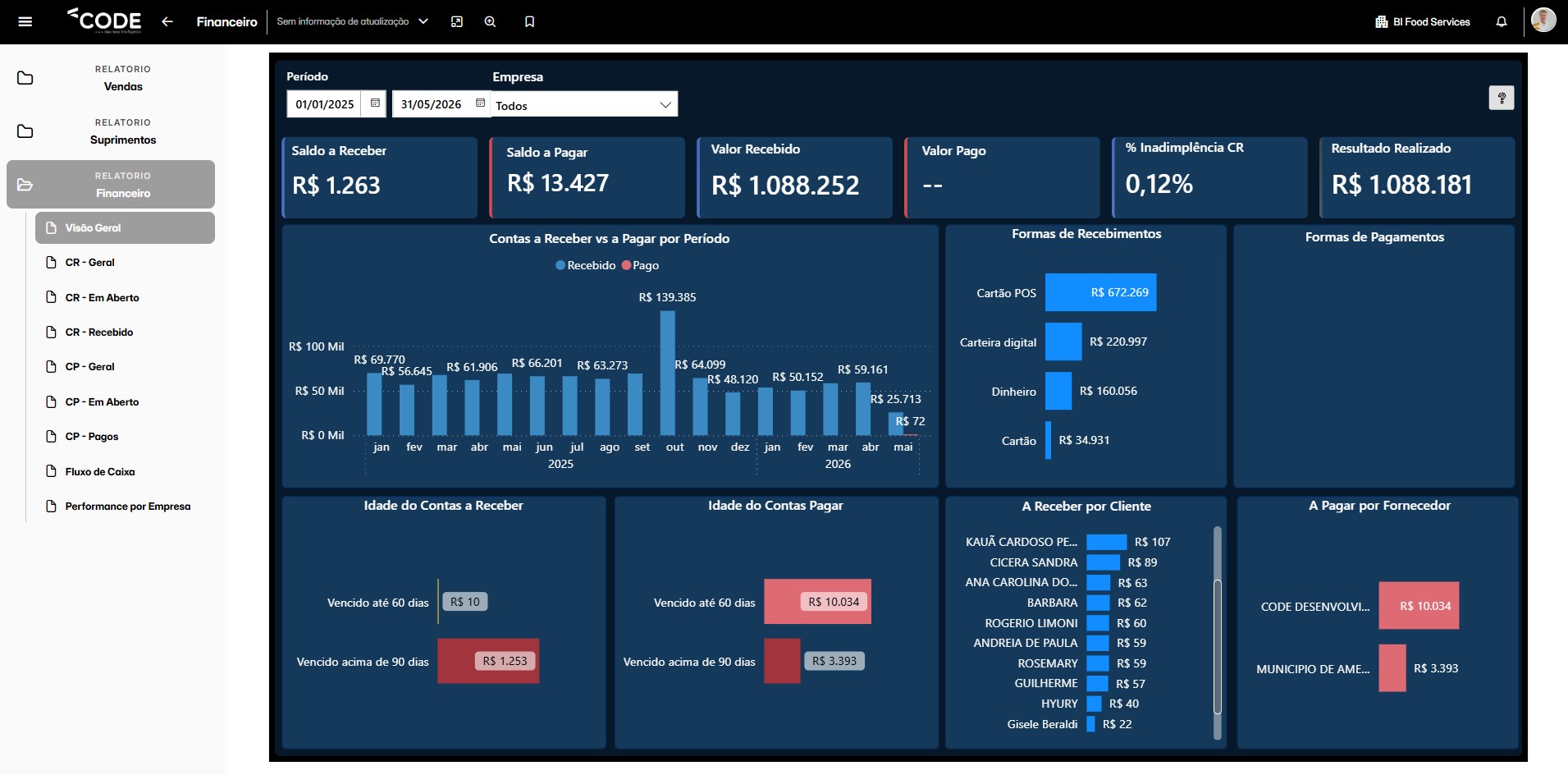Click the back arrow next to Financeiro
The width and height of the screenshot is (1568, 775).
click(x=167, y=22)
